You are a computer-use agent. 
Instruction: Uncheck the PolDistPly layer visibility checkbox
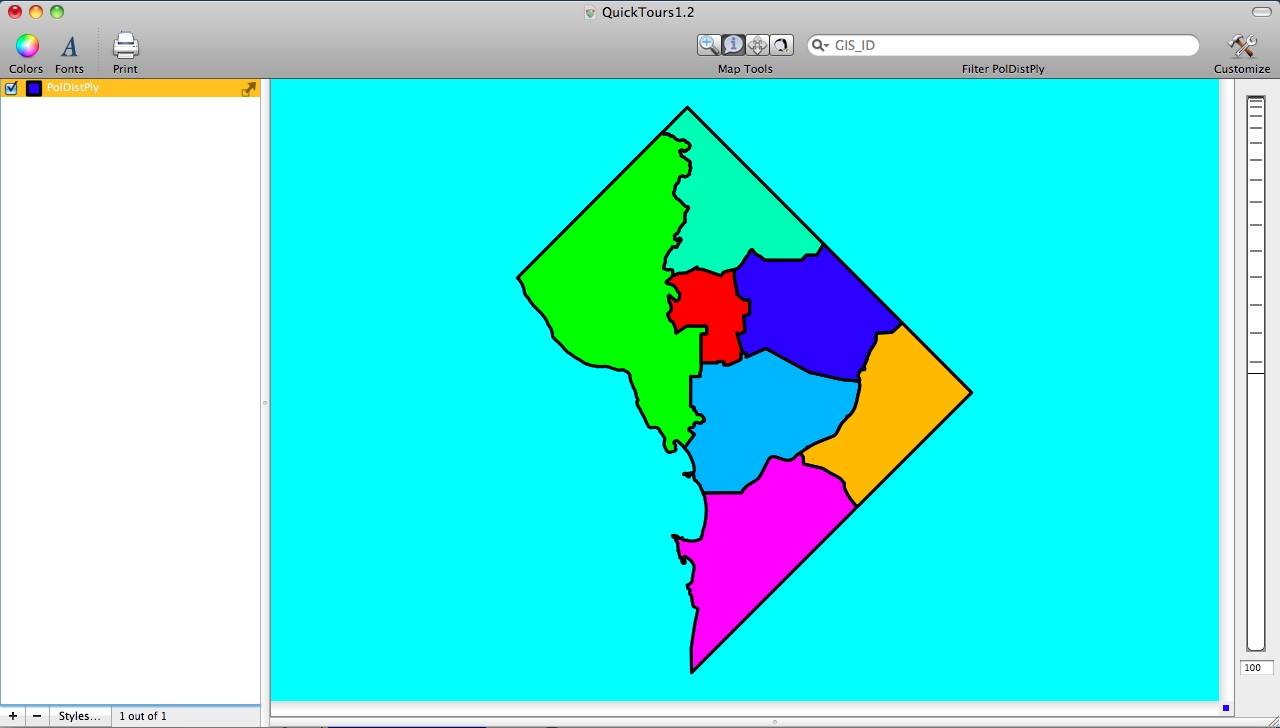click(x=12, y=88)
